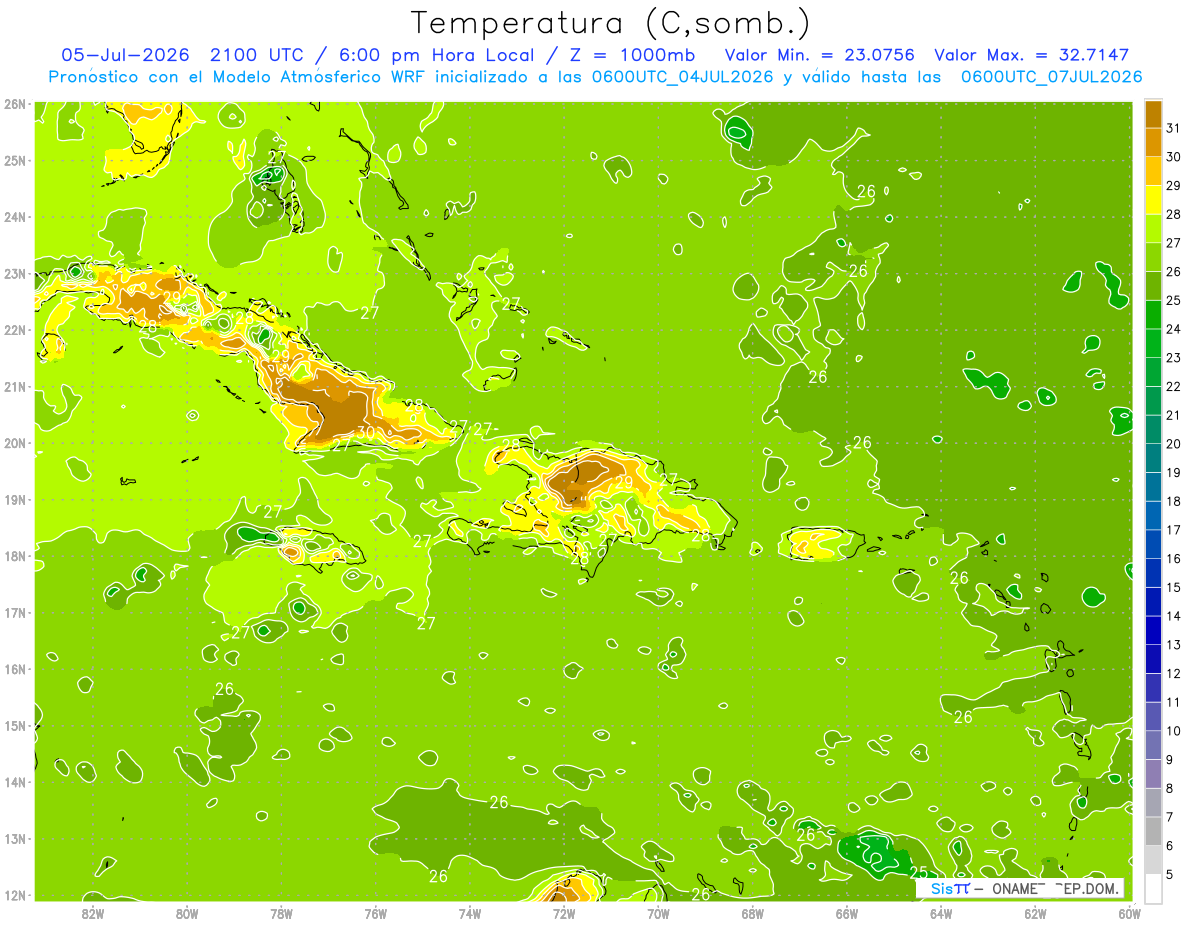Click the colorbar label 5

(1170, 875)
